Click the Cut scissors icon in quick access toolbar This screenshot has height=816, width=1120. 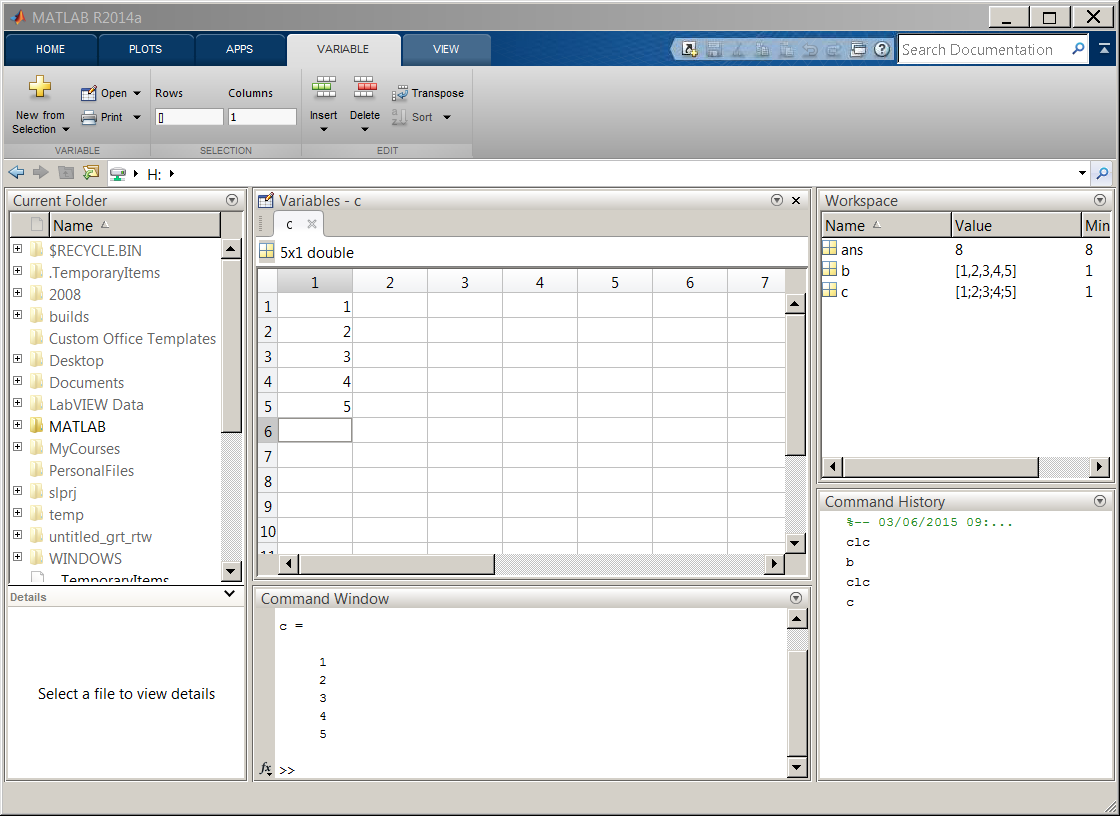[738, 49]
